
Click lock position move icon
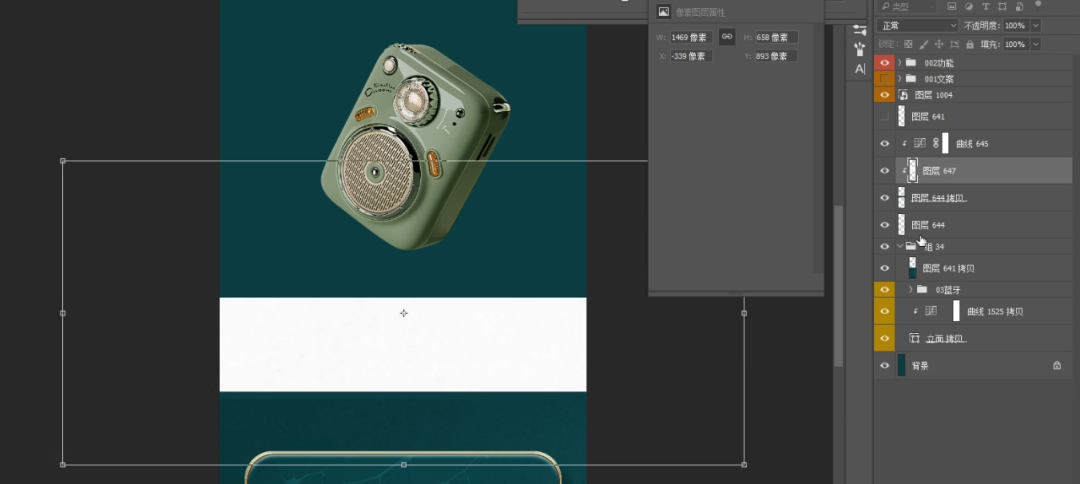tap(939, 44)
